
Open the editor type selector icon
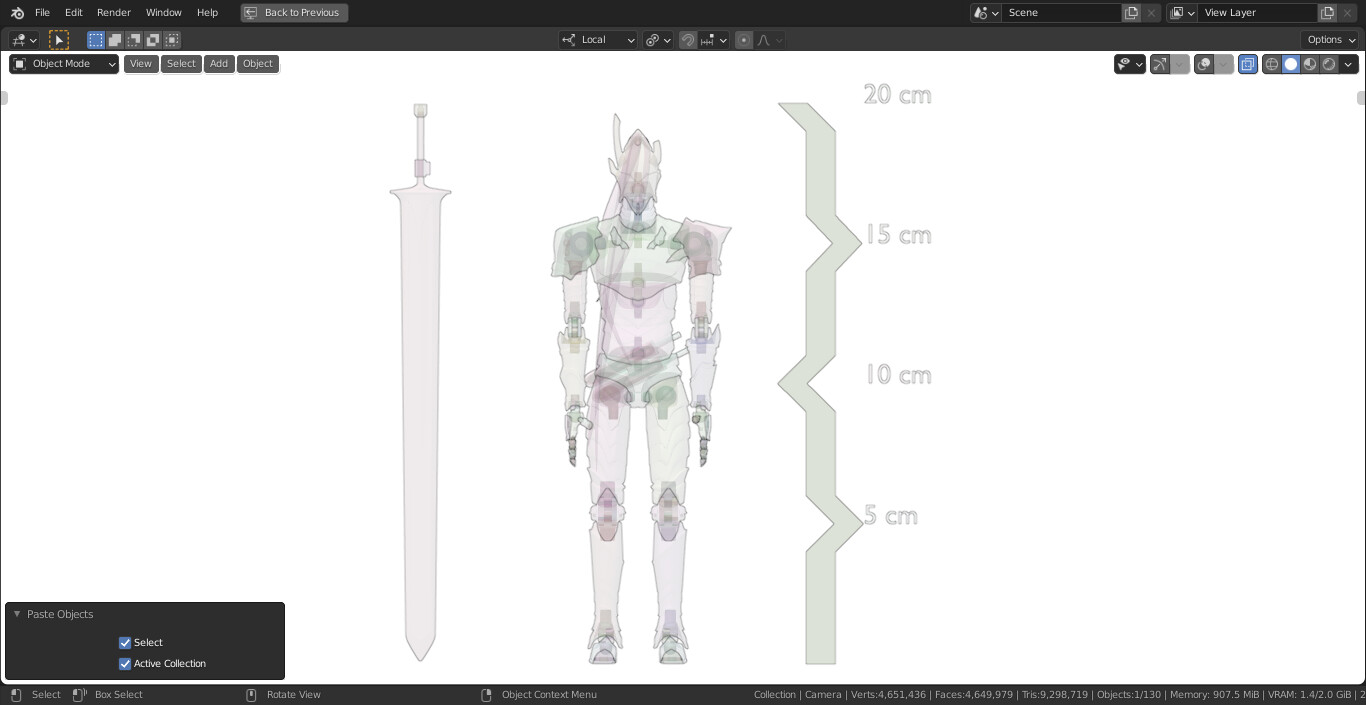click(x=20, y=40)
